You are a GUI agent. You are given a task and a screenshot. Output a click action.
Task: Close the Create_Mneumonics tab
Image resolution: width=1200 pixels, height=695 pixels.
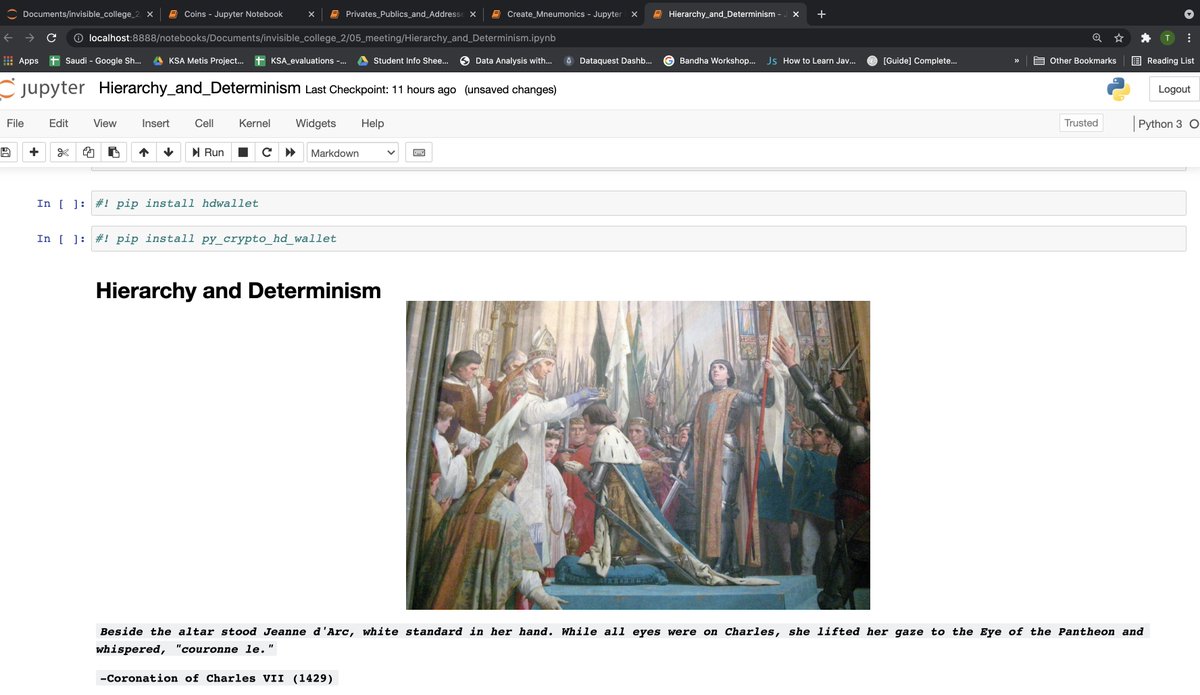pyautogui.click(x=634, y=14)
